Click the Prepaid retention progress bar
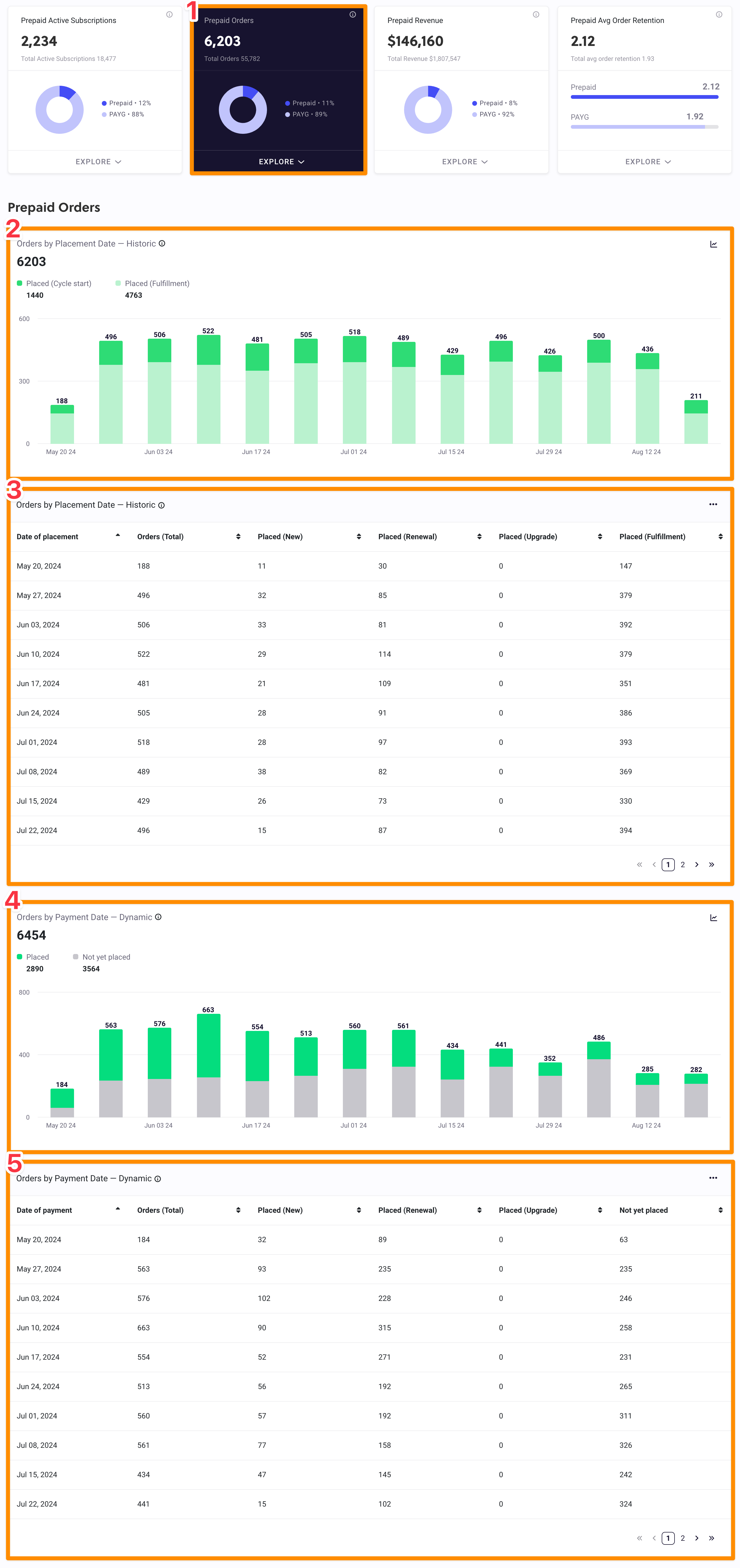The height and width of the screenshot is (1568, 740). (644, 97)
